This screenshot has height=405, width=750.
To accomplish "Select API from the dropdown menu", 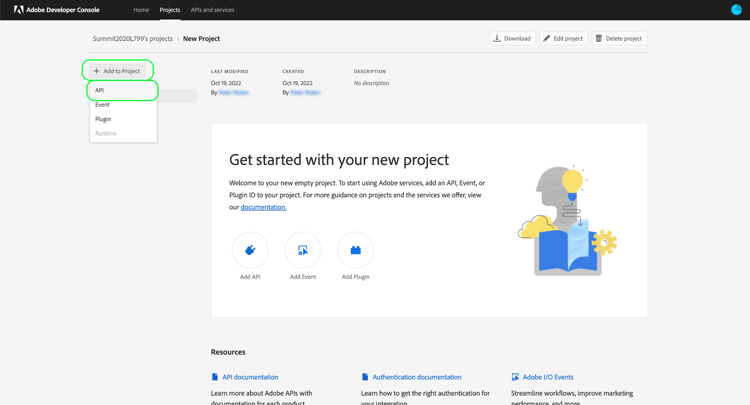I will 123,90.
